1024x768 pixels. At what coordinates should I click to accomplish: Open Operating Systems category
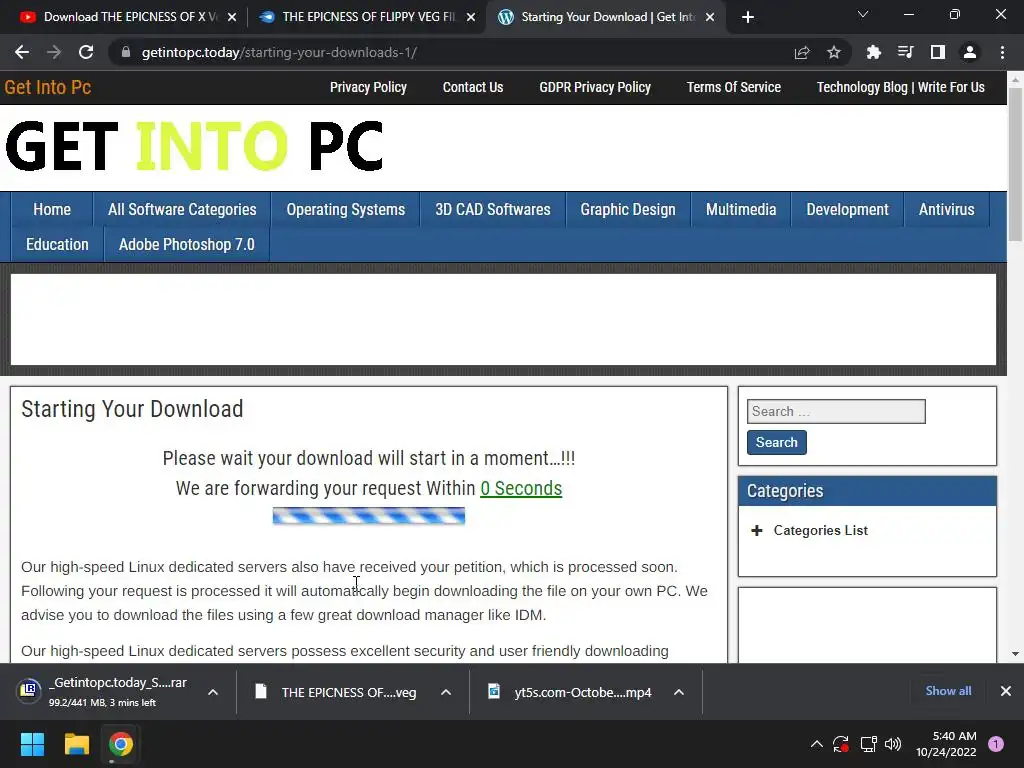[x=345, y=210]
